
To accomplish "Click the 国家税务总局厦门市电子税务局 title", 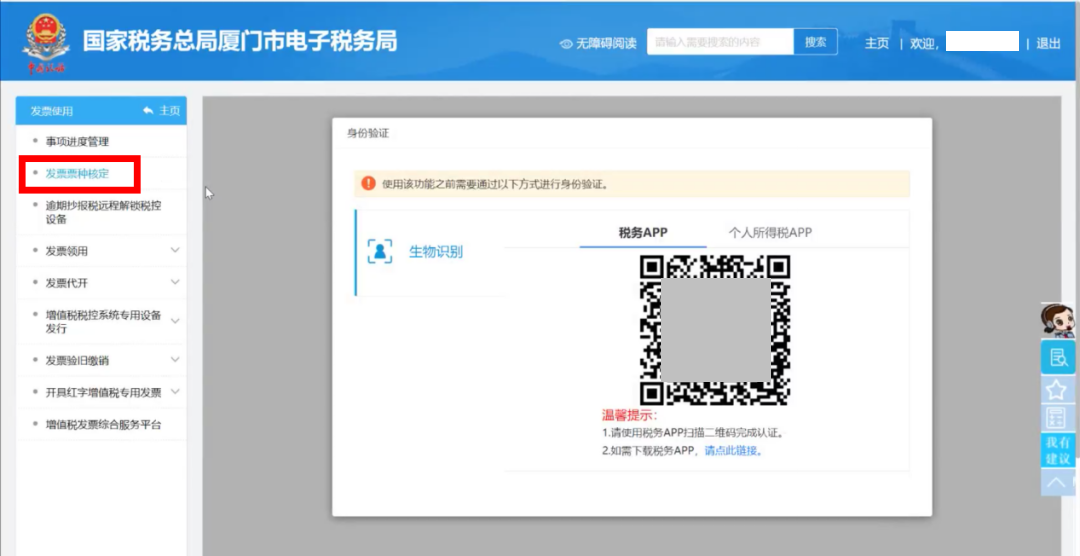I will pyautogui.click(x=240, y=41).
